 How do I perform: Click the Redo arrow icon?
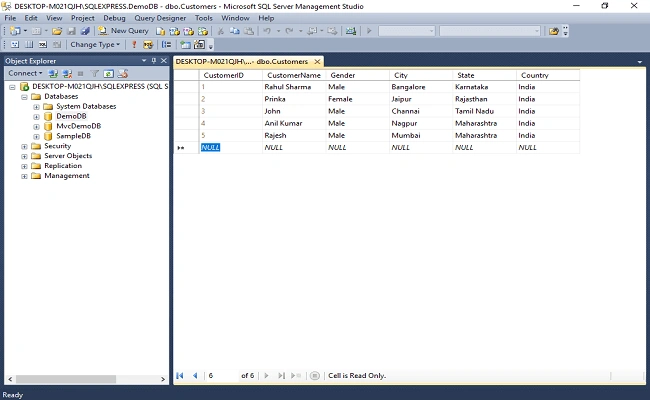click(x=289, y=31)
